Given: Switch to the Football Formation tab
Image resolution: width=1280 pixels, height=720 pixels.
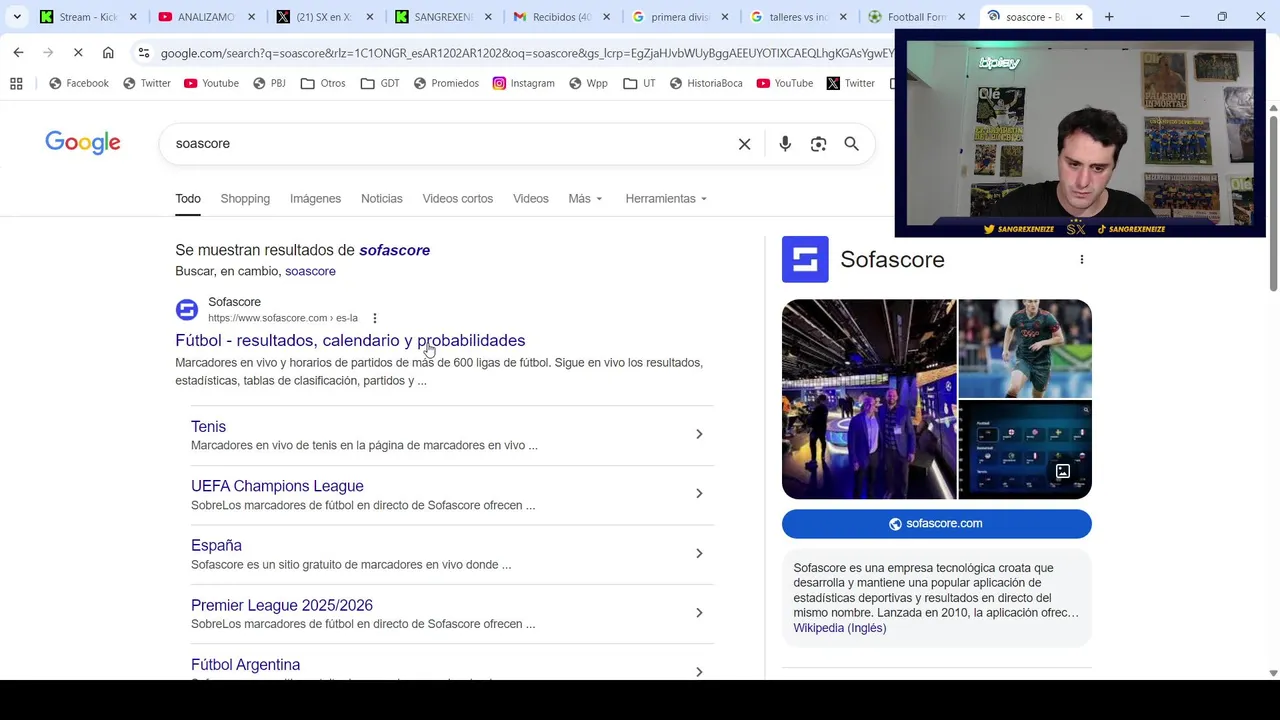Looking at the screenshot, I should [916, 17].
